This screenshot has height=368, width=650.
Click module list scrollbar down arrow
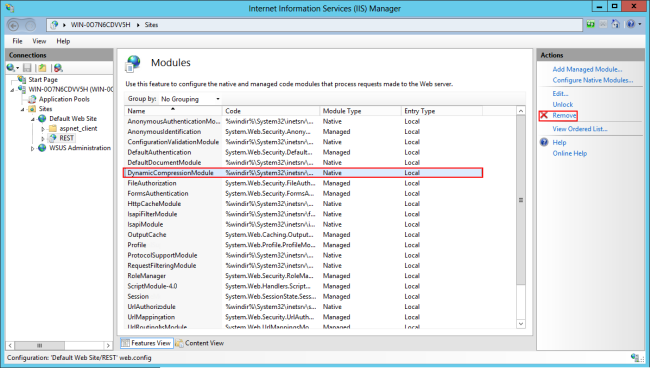(521, 324)
